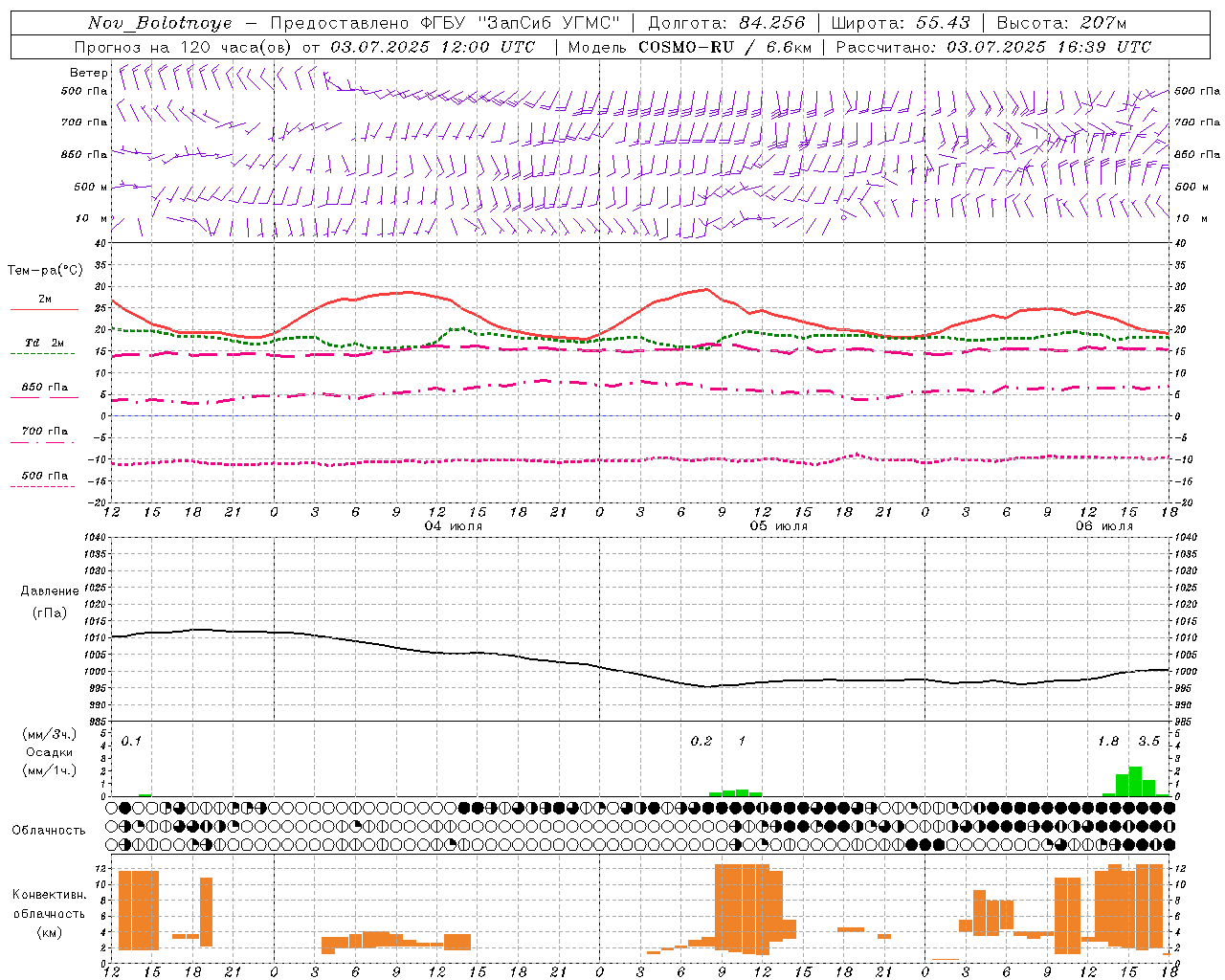This screenshot has height=980, width=1225.
Task: Click the 05 июля date label
Action: pyautogui.click(x=779, y=526)
